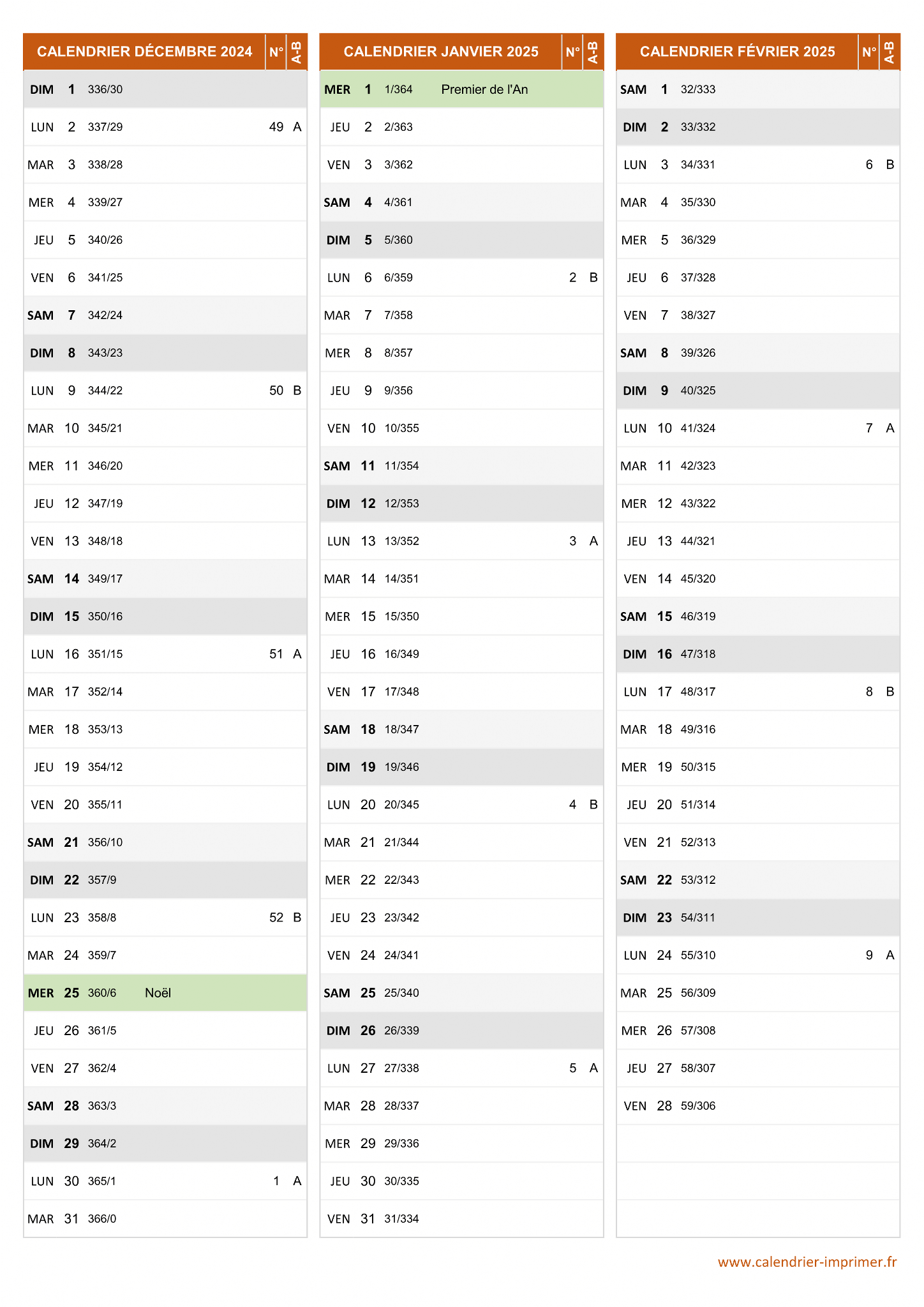Click the N° column header in January
This screenshot has height=1307, width=924.
pyautogui.click(x=573, y=52)
